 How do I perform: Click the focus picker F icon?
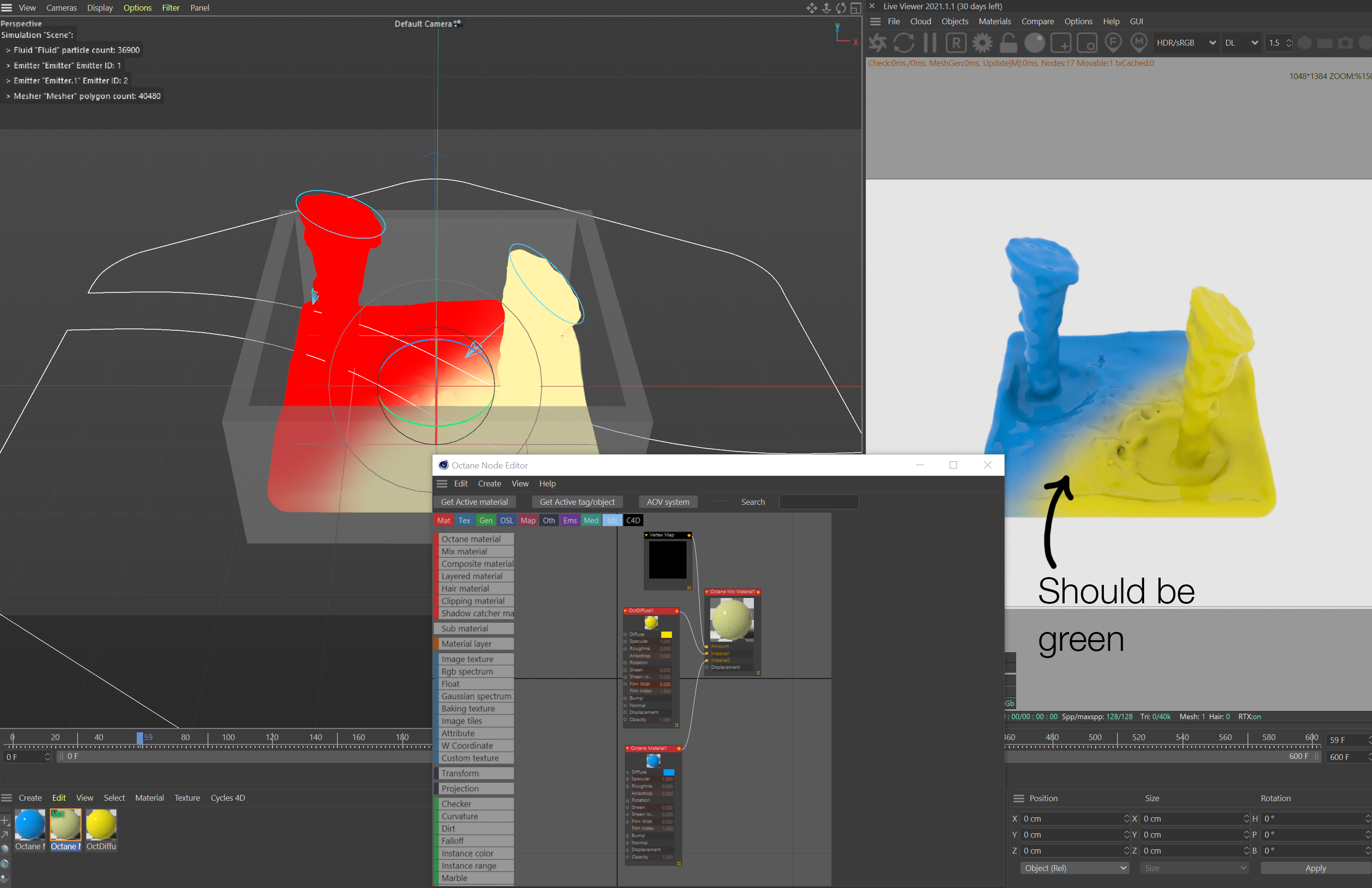[x=1113, y=43]
